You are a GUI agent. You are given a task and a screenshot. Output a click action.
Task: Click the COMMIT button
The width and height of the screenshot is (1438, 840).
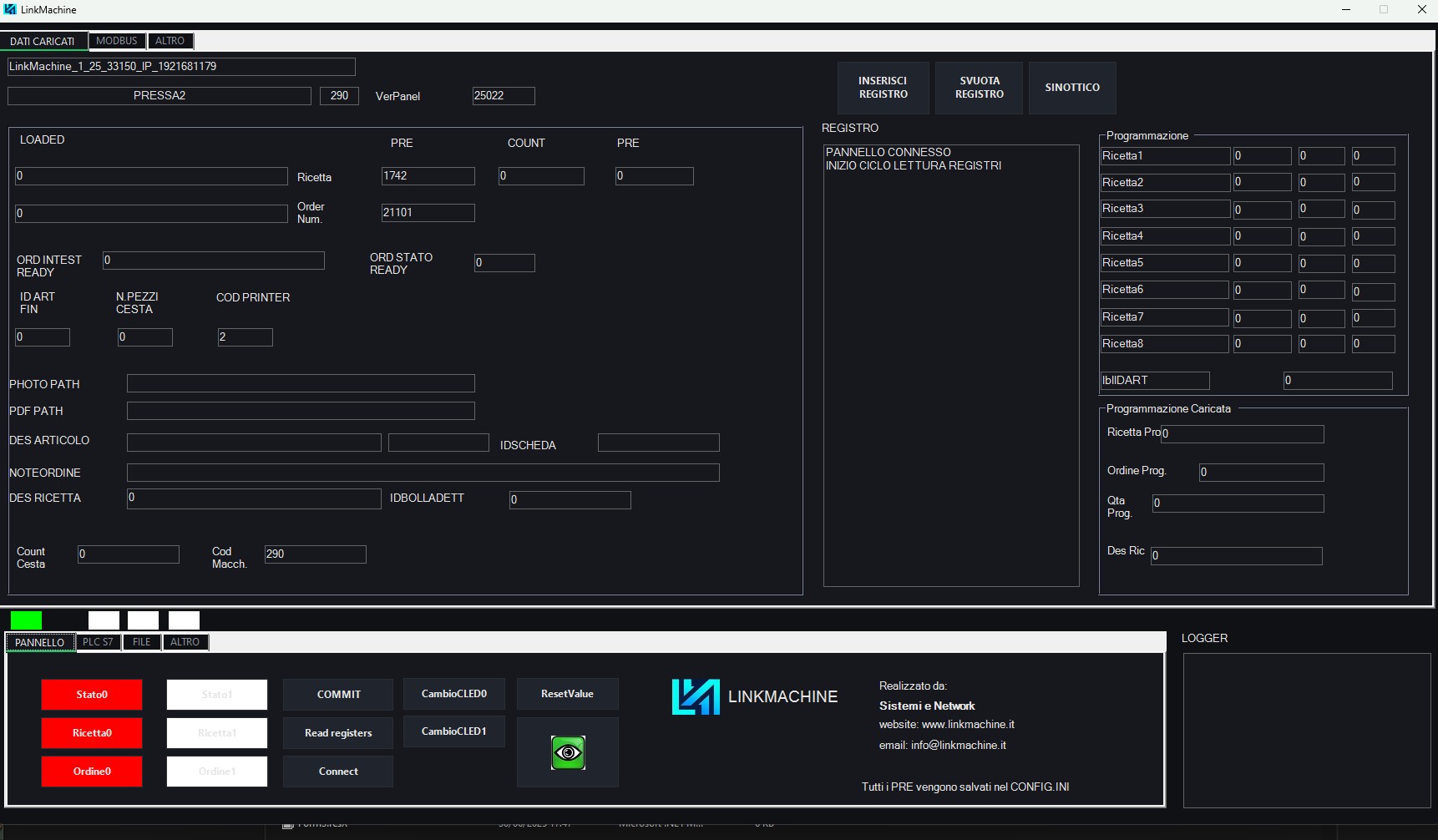tap(338, 695)
